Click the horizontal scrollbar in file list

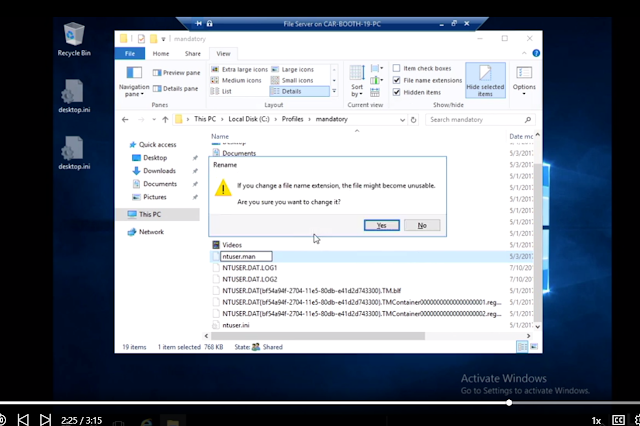coord(318,336)
